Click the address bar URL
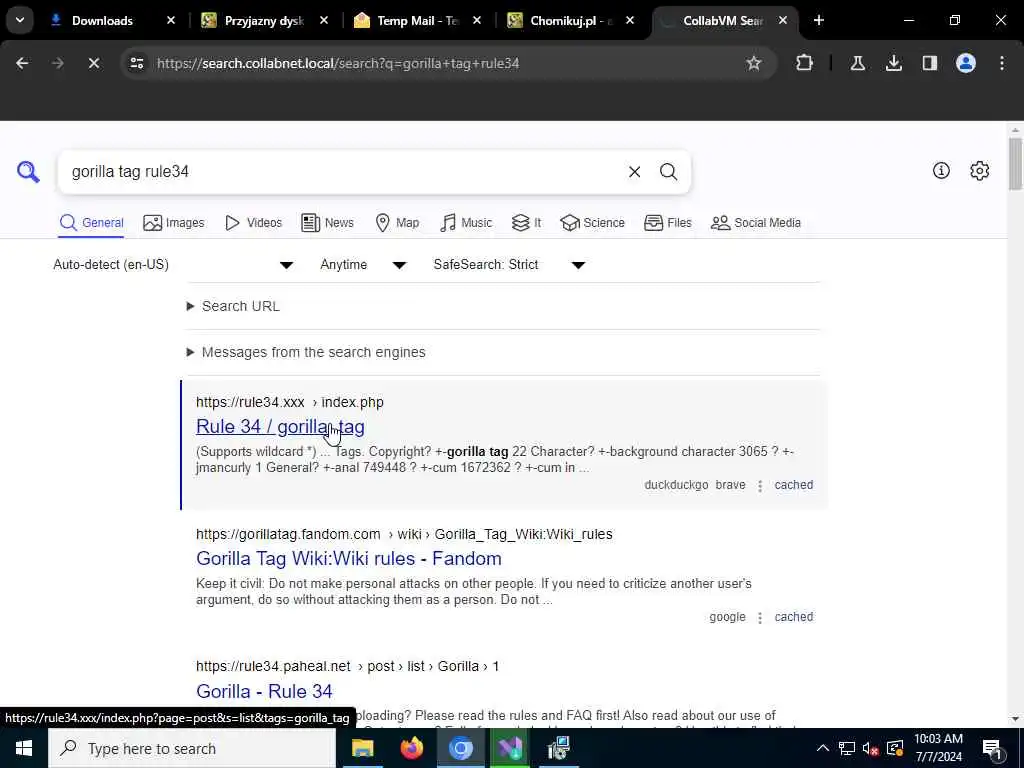This screenshot has height=768, width=1024. [338, 63]
